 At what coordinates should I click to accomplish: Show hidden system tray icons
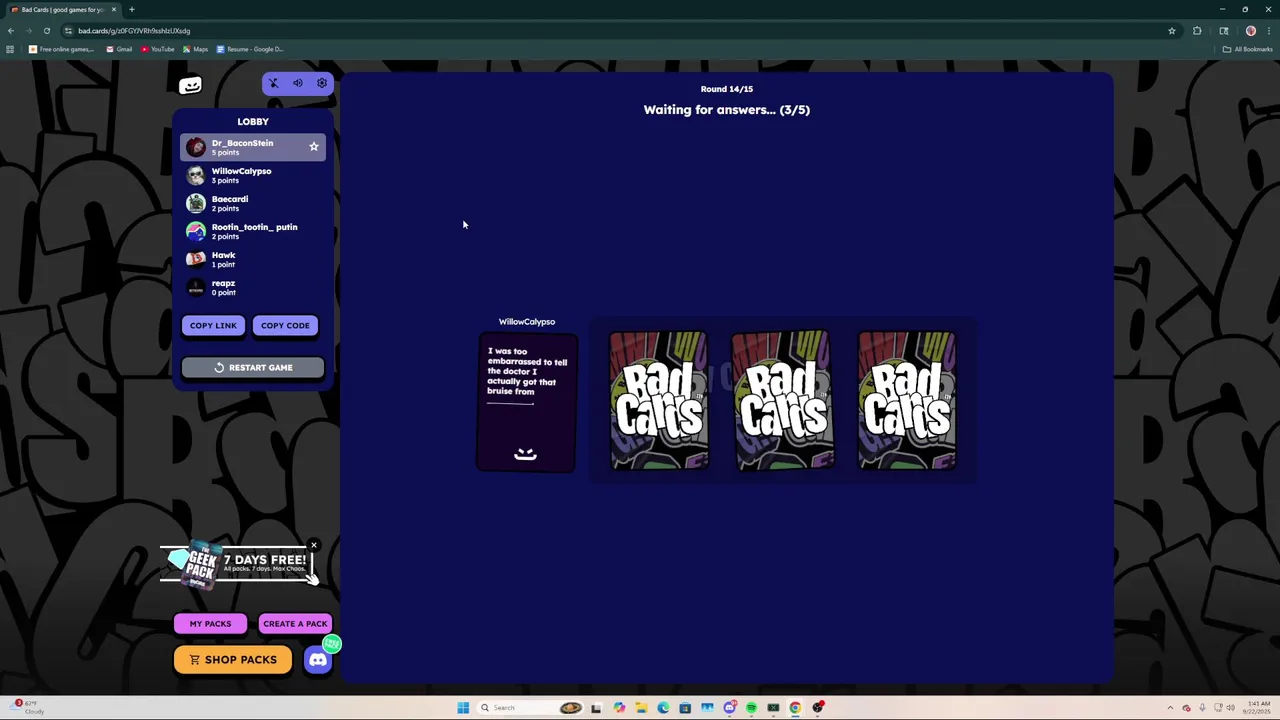coord(1170,708)
